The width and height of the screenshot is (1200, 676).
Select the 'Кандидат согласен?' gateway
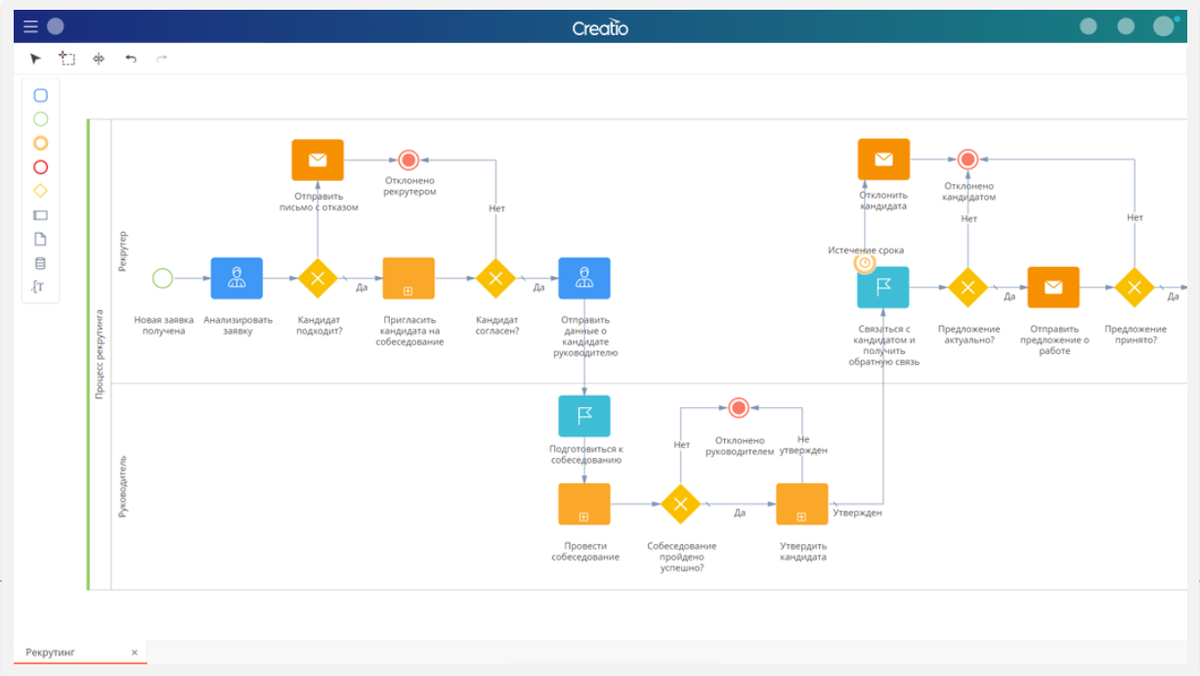click(x=495, y=278)
